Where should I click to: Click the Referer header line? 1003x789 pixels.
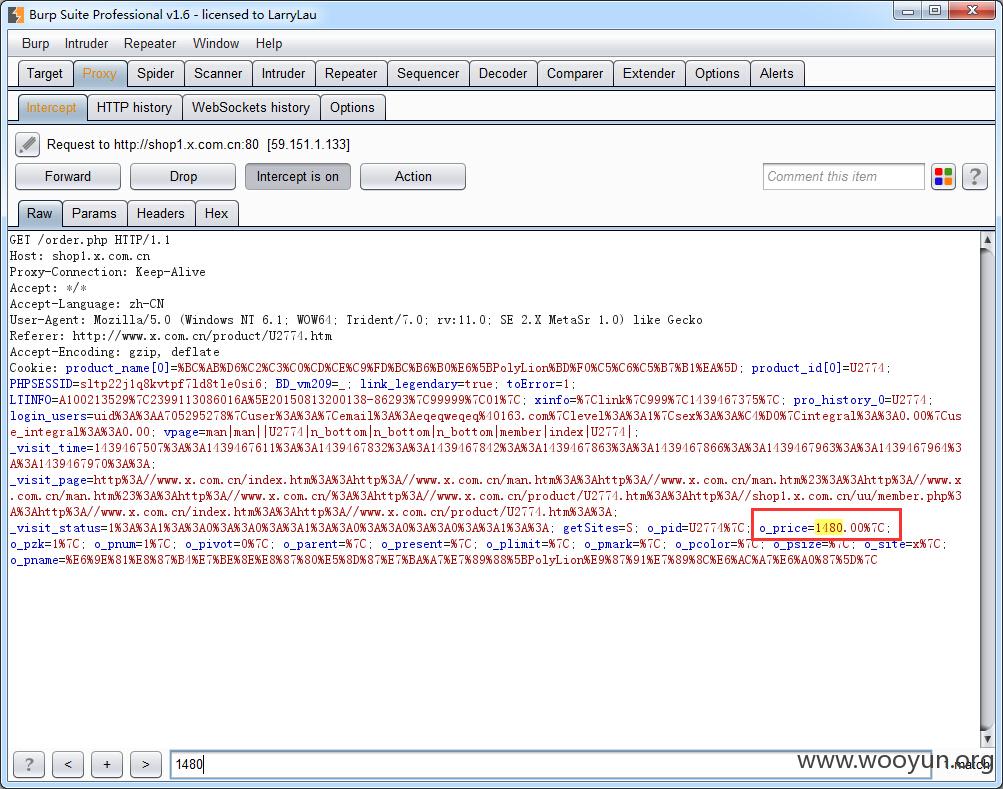coord(171,336)
